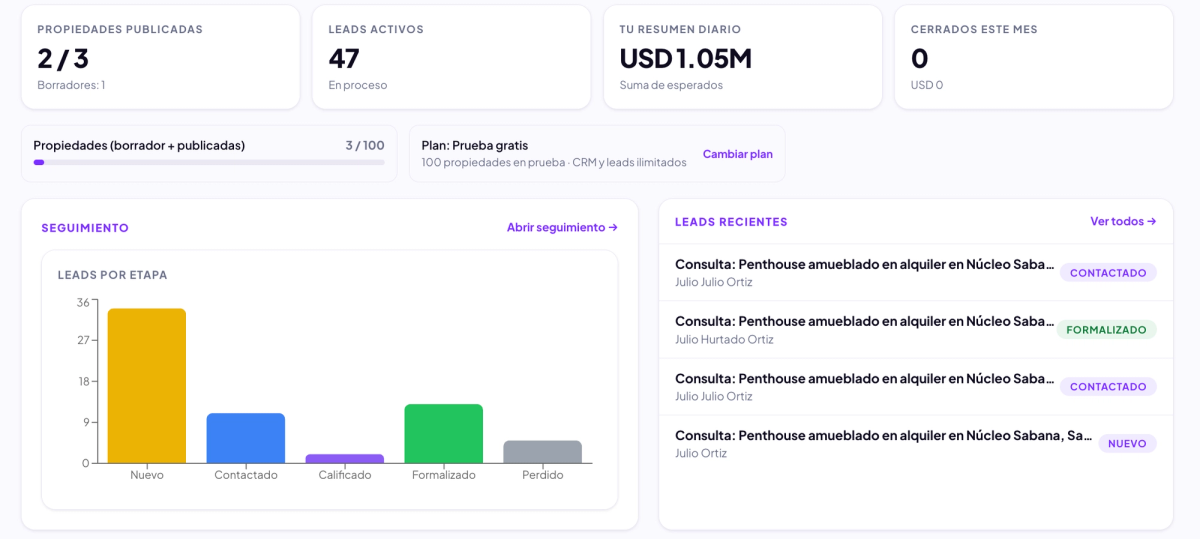Click the blue Contactado bar

pyautogui.click(x=246, y=438)
